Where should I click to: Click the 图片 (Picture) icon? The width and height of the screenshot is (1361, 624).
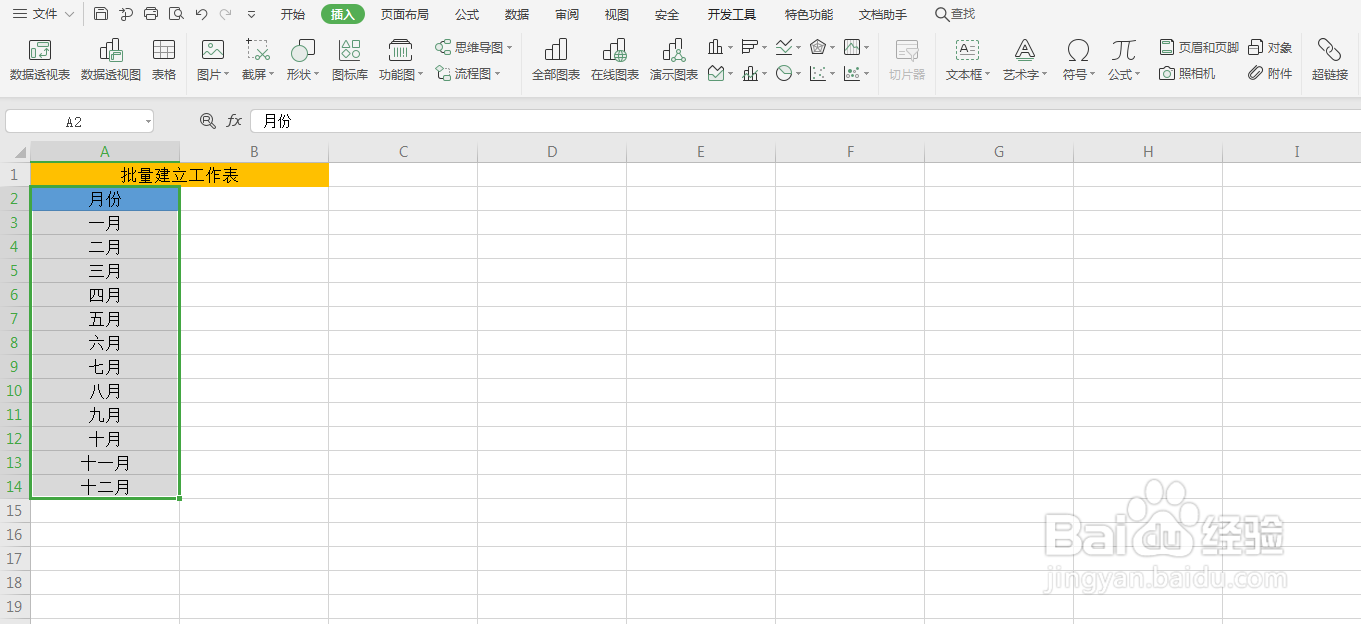tap(212, 50)
